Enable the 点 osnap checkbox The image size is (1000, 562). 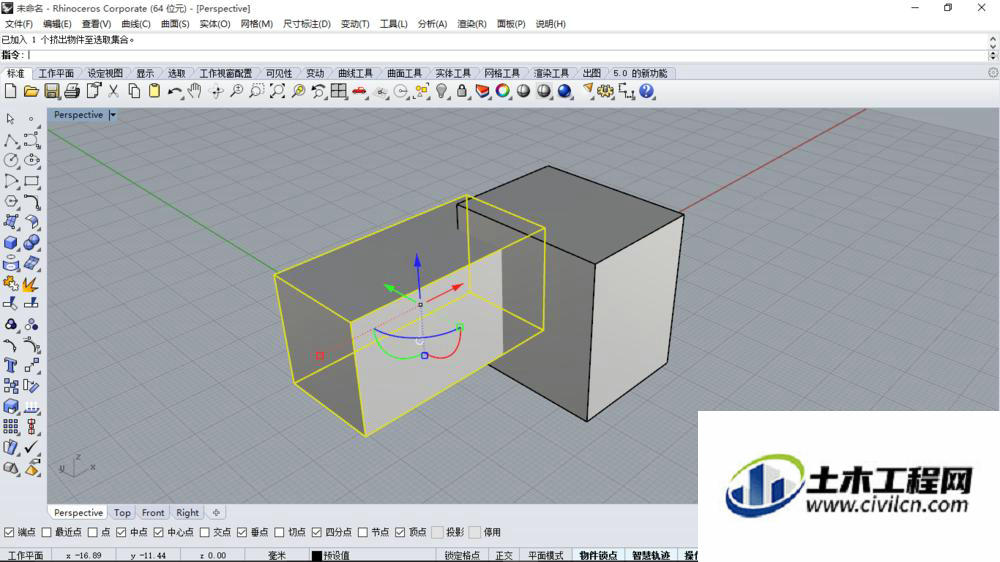(x=93, y=532)
